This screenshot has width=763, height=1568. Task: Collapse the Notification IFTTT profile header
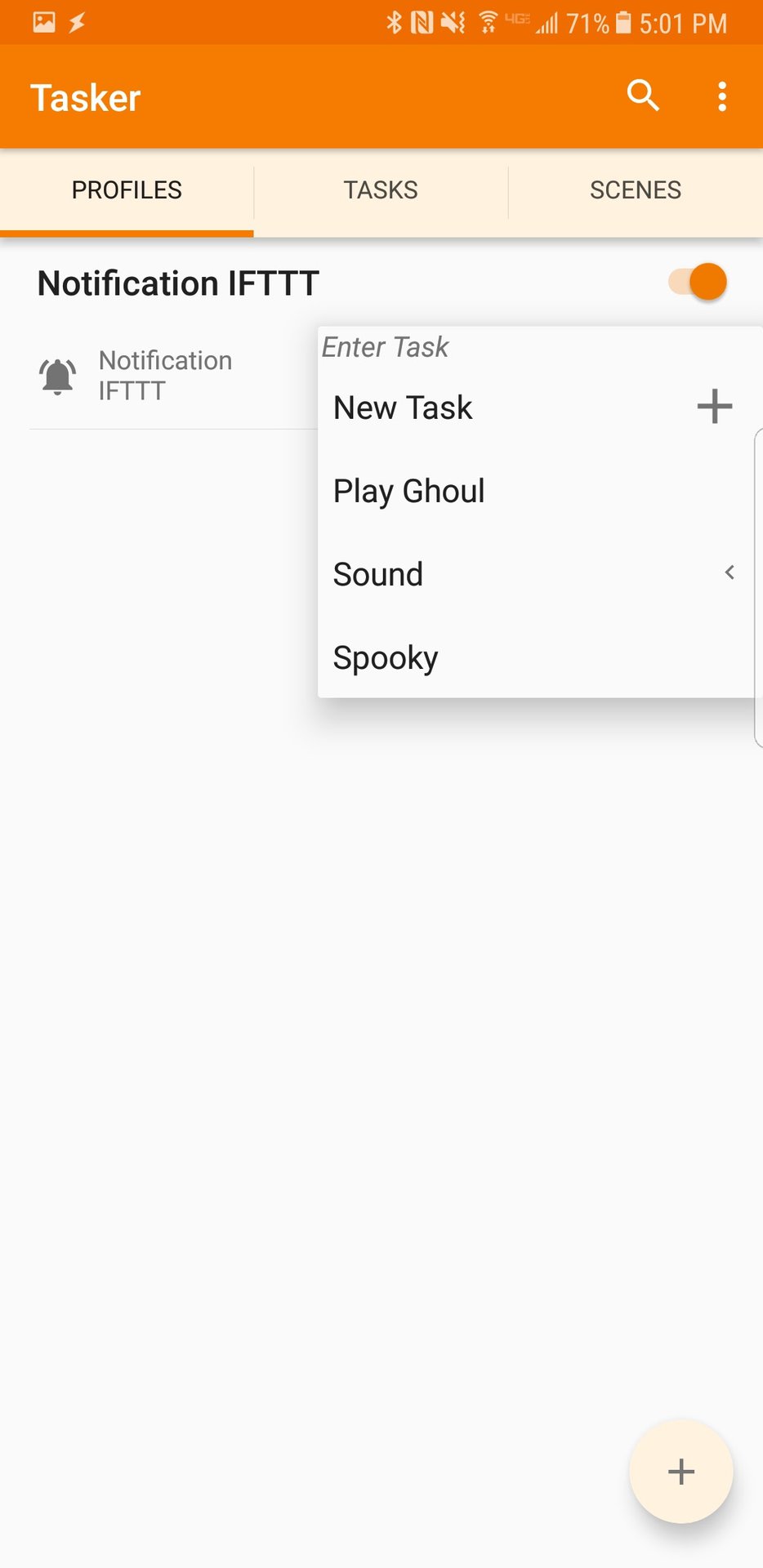click(x=178, y=283)
